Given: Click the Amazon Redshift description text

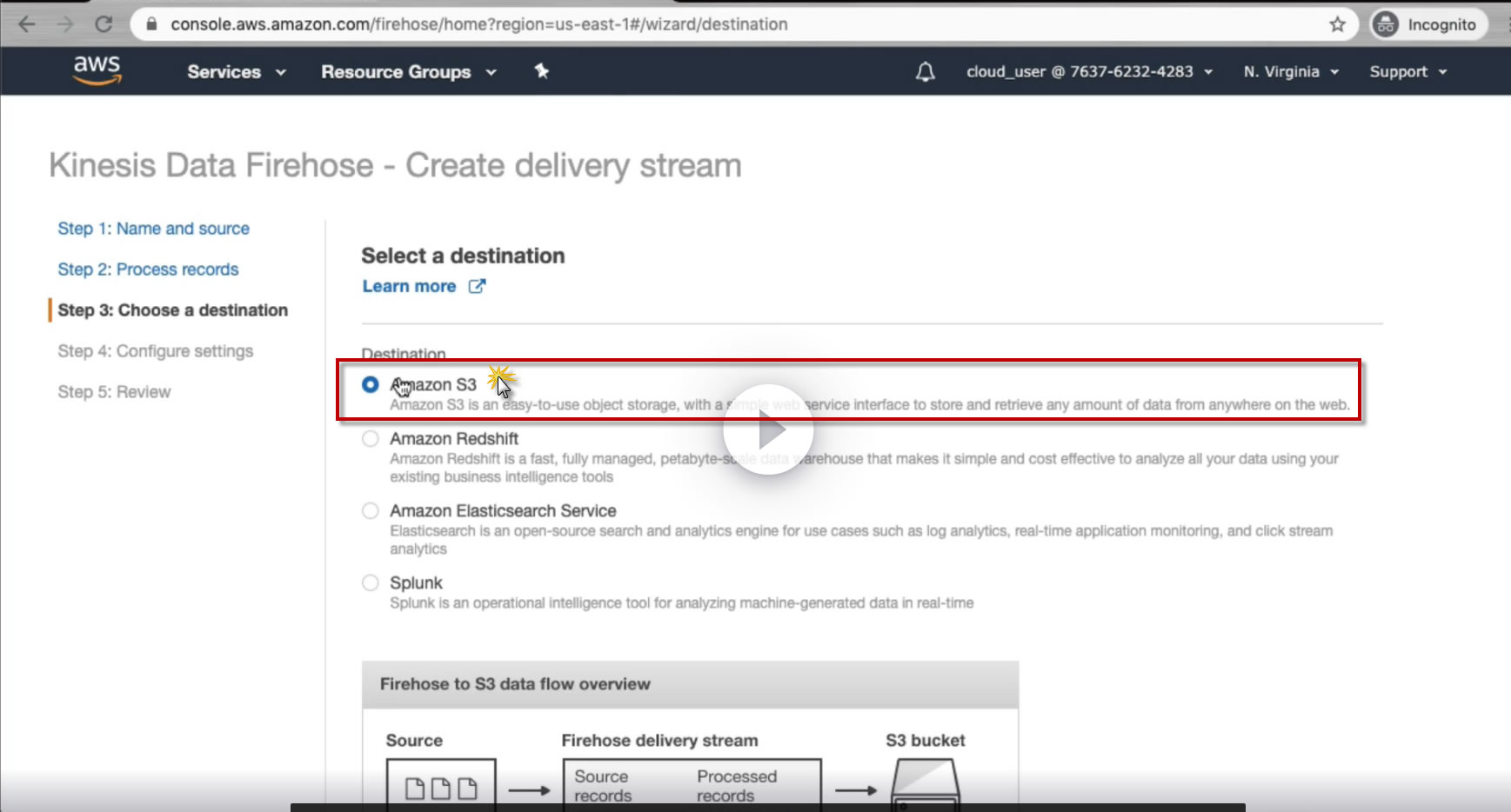Looking at the screenshot, I should coord(864,468).
